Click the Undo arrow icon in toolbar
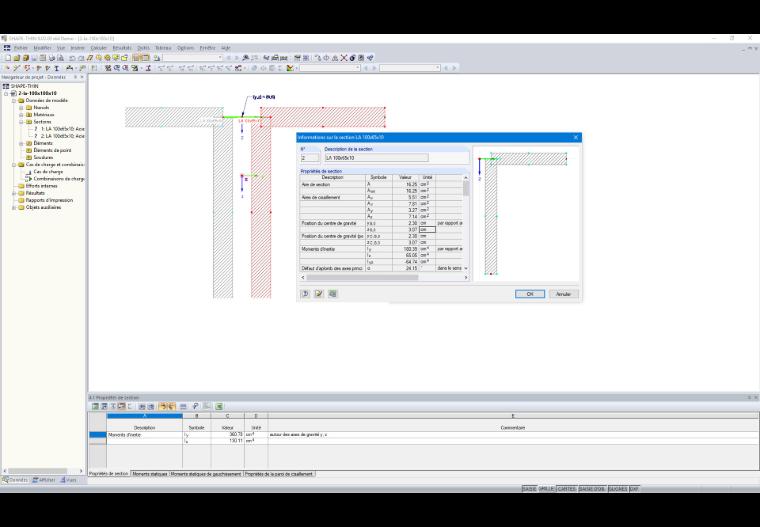The image size is (760, 527). (x=72, y=58)
